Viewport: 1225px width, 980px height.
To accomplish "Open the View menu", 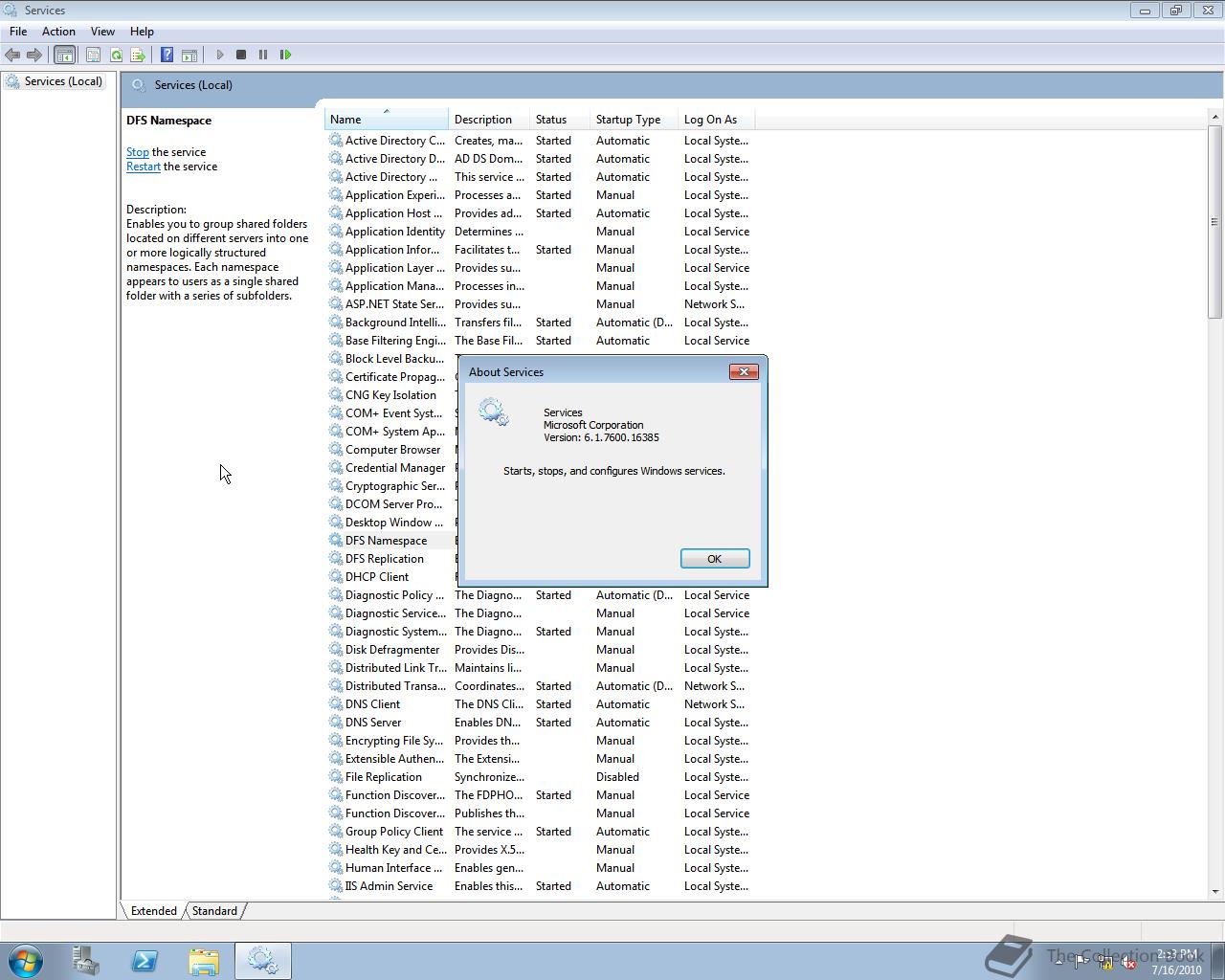I will (102, 32).
